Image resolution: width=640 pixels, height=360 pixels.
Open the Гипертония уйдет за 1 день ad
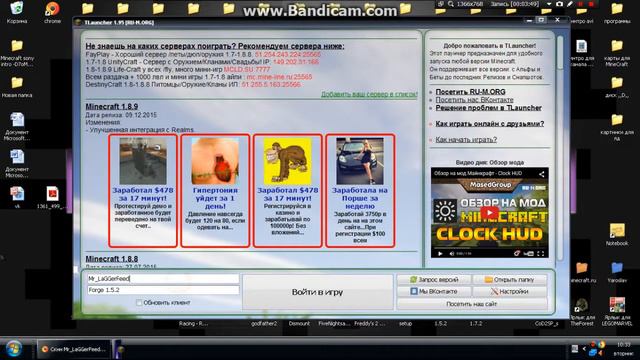point(215,191)
